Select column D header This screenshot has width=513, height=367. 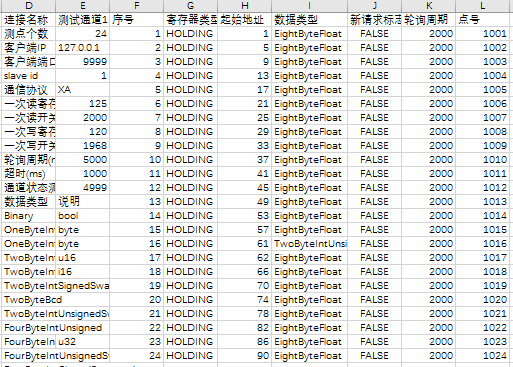(x=29, y=6)
